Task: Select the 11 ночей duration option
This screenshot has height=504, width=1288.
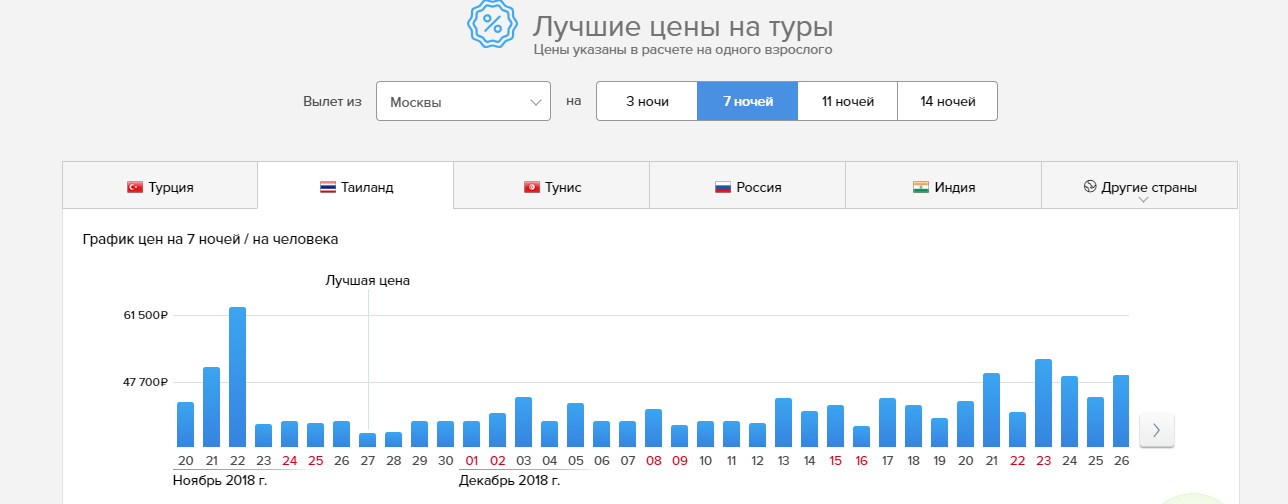Action: 848,101
